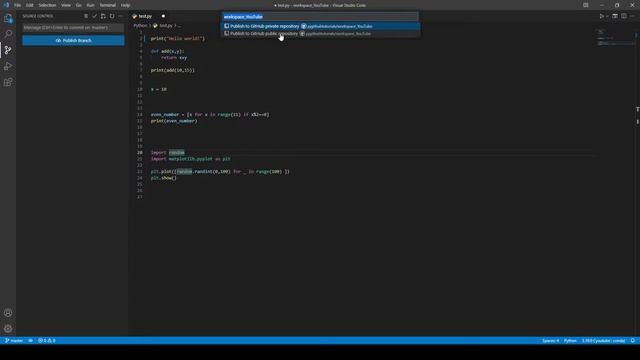Open the Run menu

91,5
